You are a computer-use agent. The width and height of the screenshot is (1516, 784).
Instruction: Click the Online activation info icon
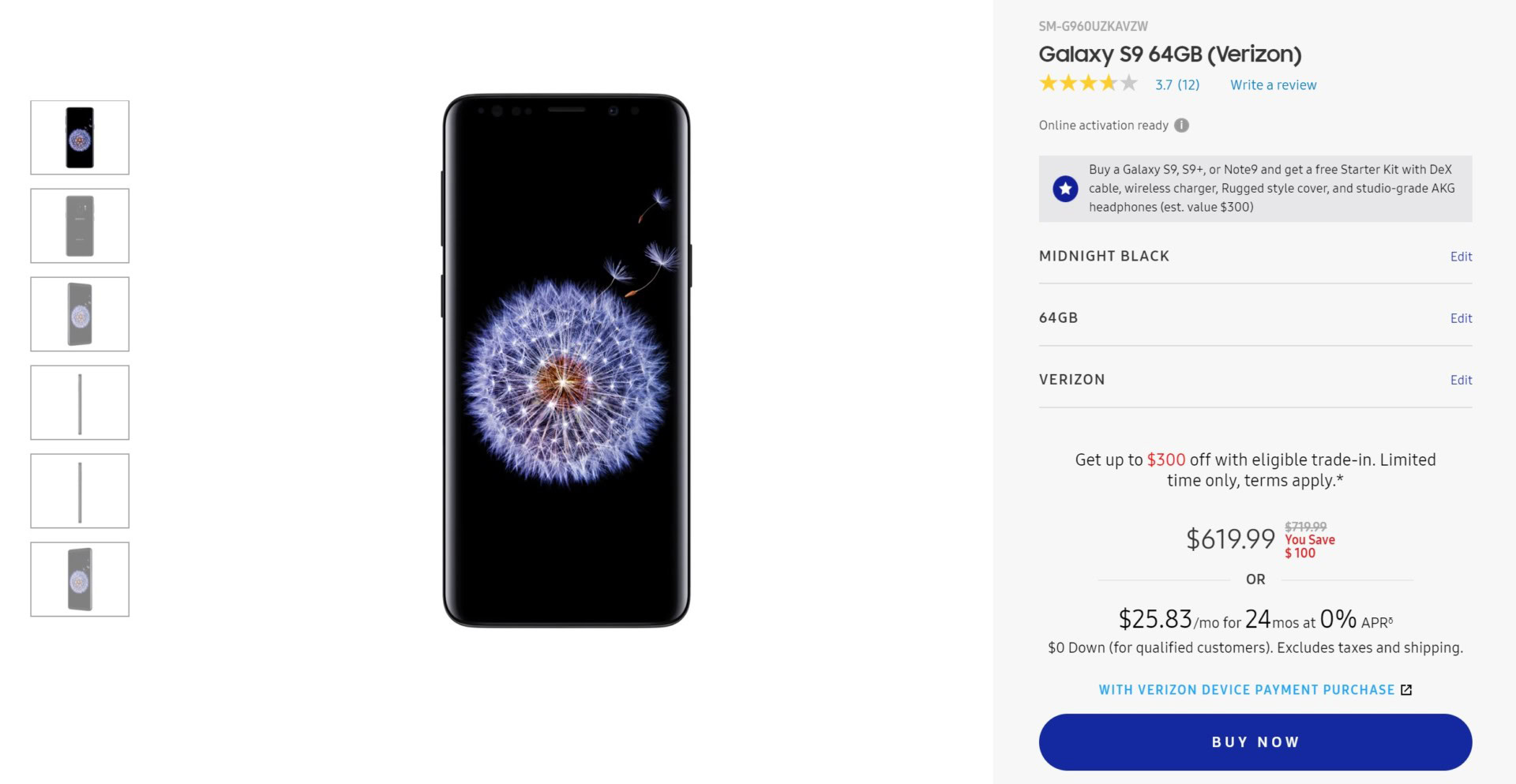[x=1181, y=126]
